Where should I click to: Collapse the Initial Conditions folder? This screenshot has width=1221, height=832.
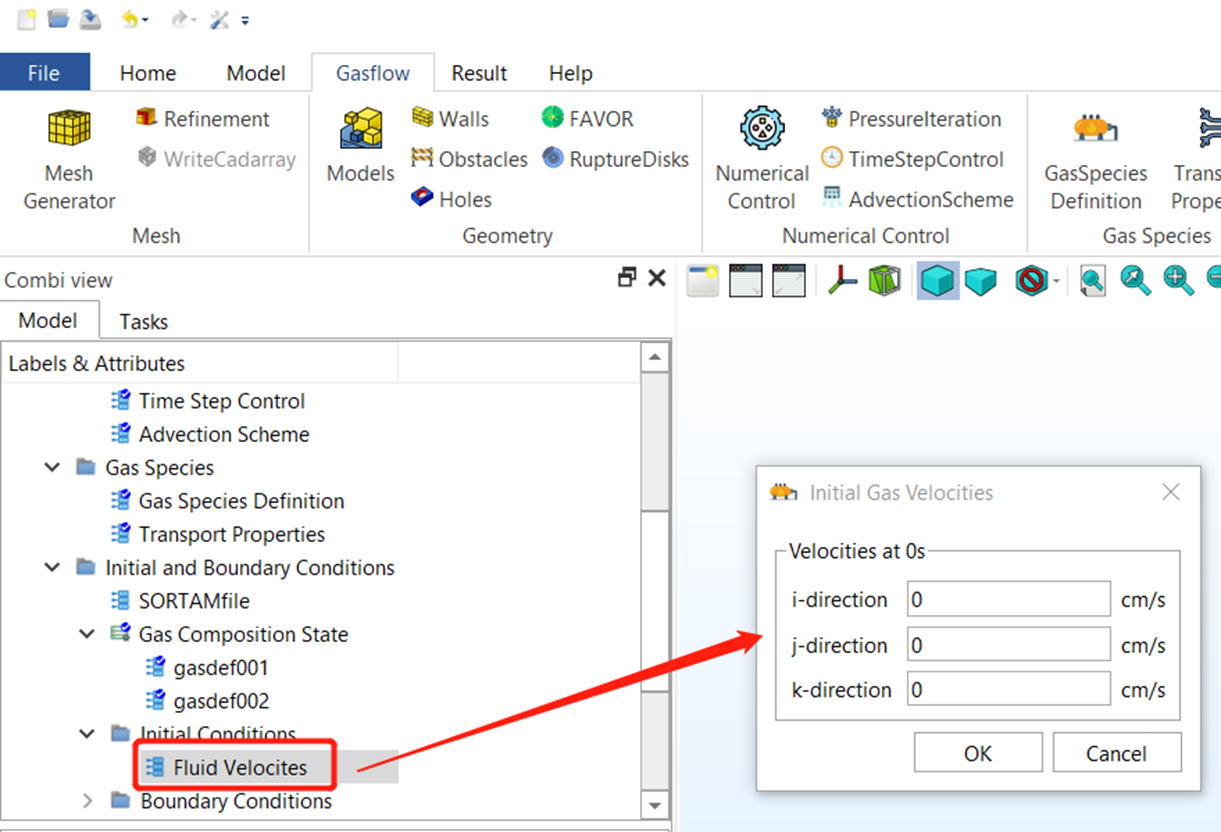pos(87,734)
